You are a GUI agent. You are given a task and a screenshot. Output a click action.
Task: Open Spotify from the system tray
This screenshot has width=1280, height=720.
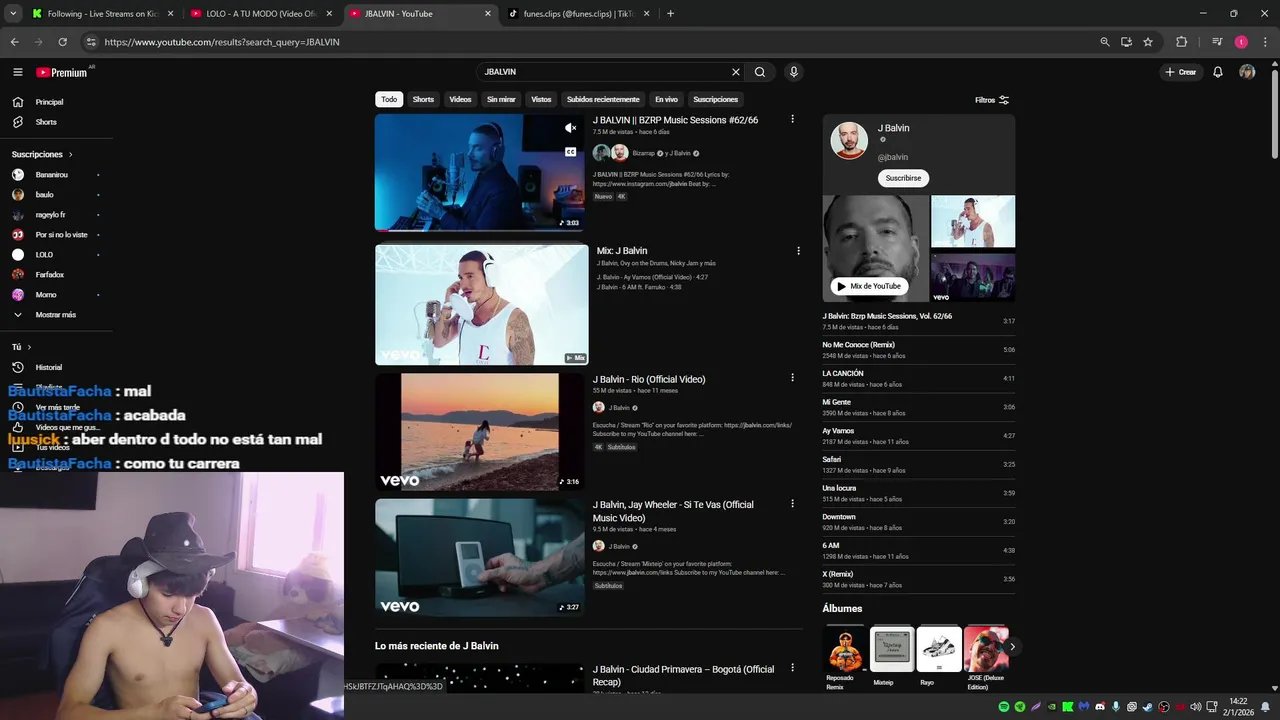pyautogui.click(x=1003, y=707)
